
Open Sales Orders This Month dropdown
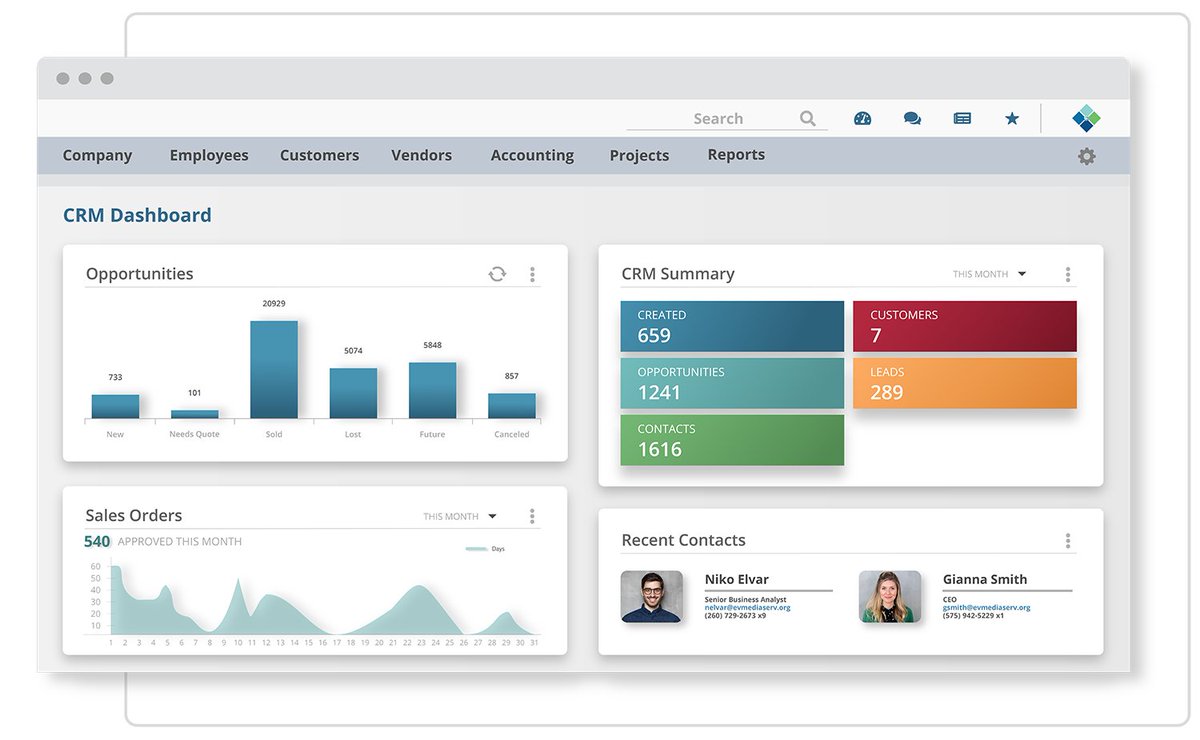tap(460, 517)
